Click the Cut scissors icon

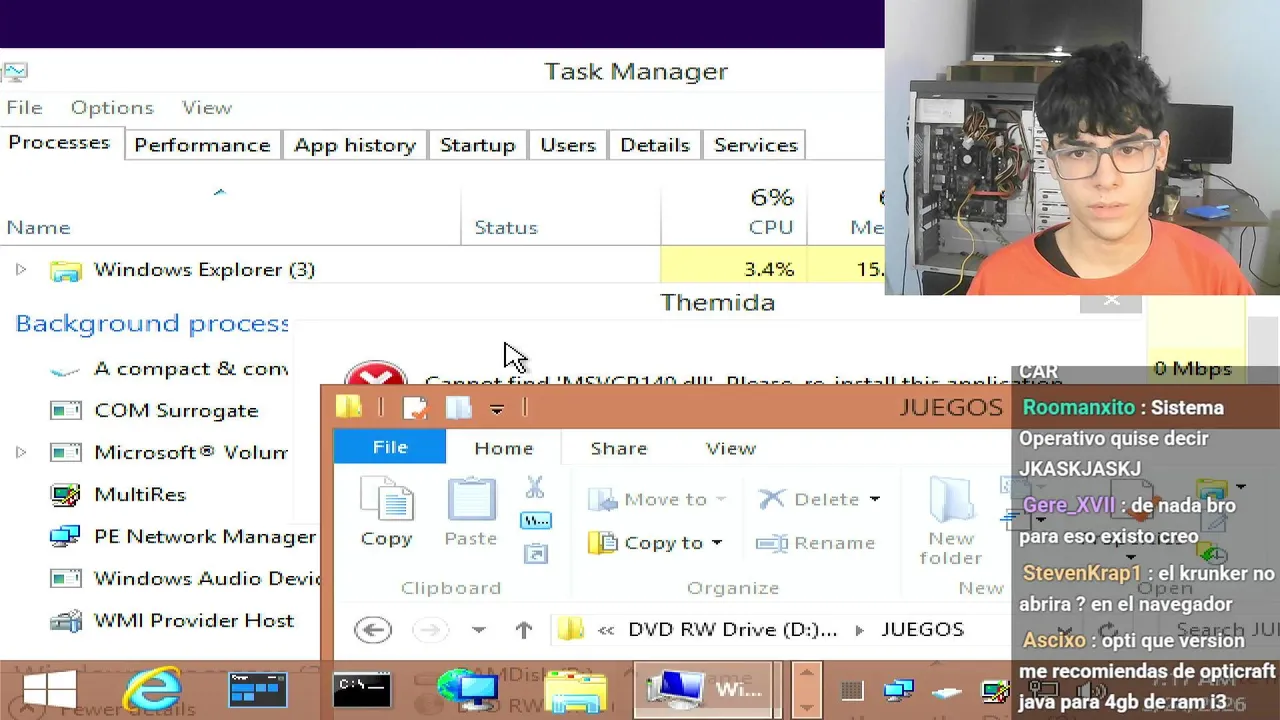pyautogui.click(x=535, y=487)
